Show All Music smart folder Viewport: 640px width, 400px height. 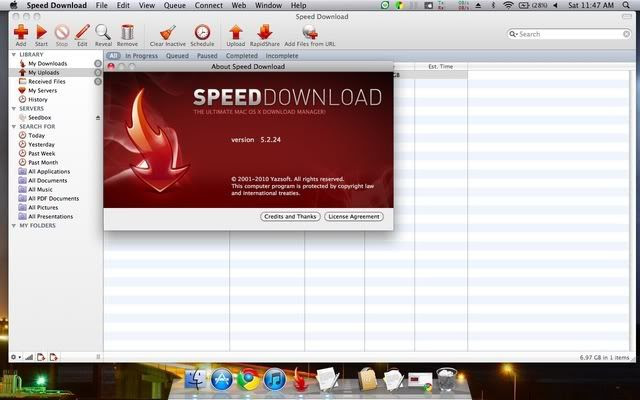pos(40,189)
